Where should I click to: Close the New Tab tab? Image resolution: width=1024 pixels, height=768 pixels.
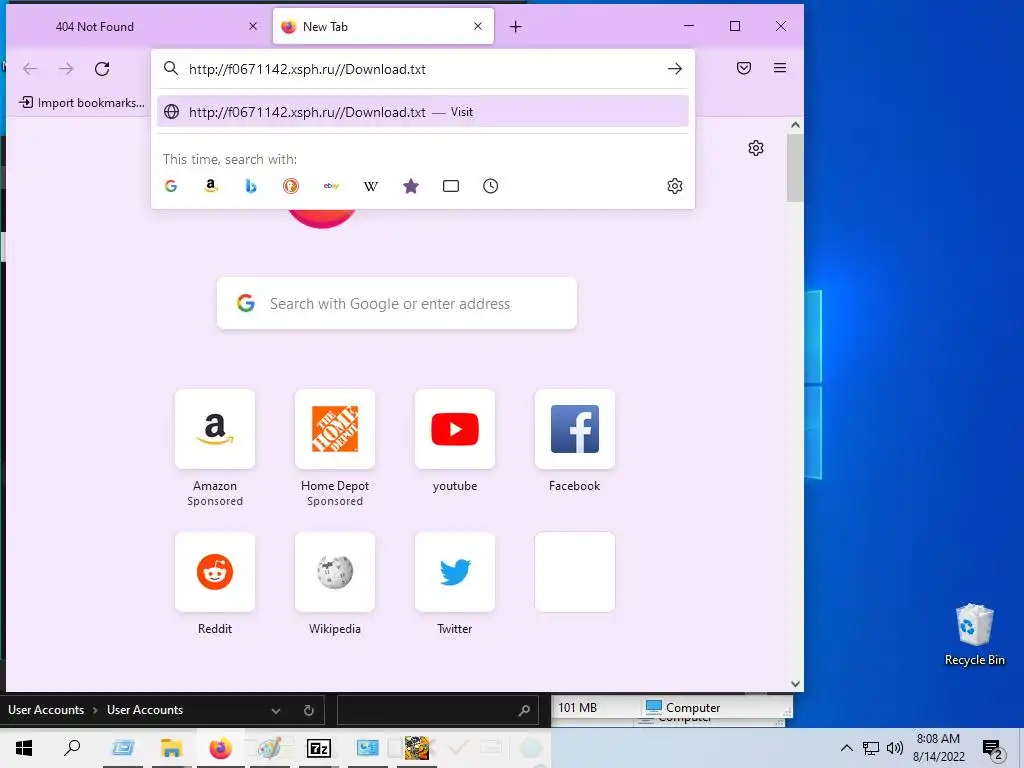(x=478, y=26)
